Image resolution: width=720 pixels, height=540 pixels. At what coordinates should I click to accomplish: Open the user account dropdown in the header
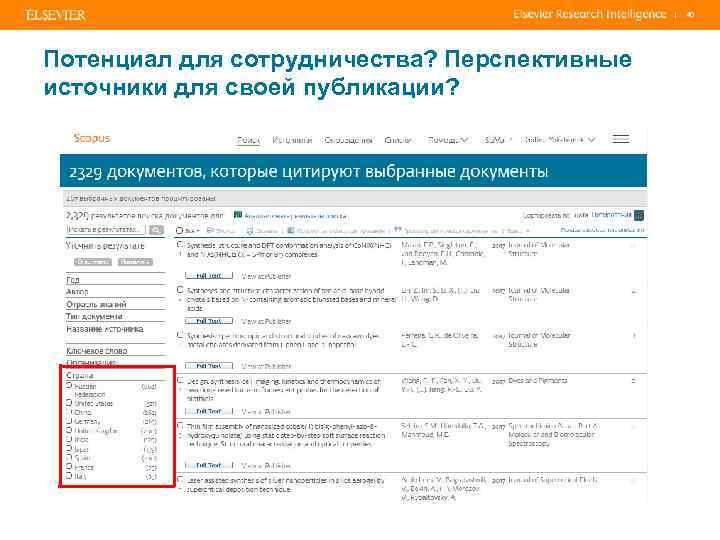coord(558,139)
